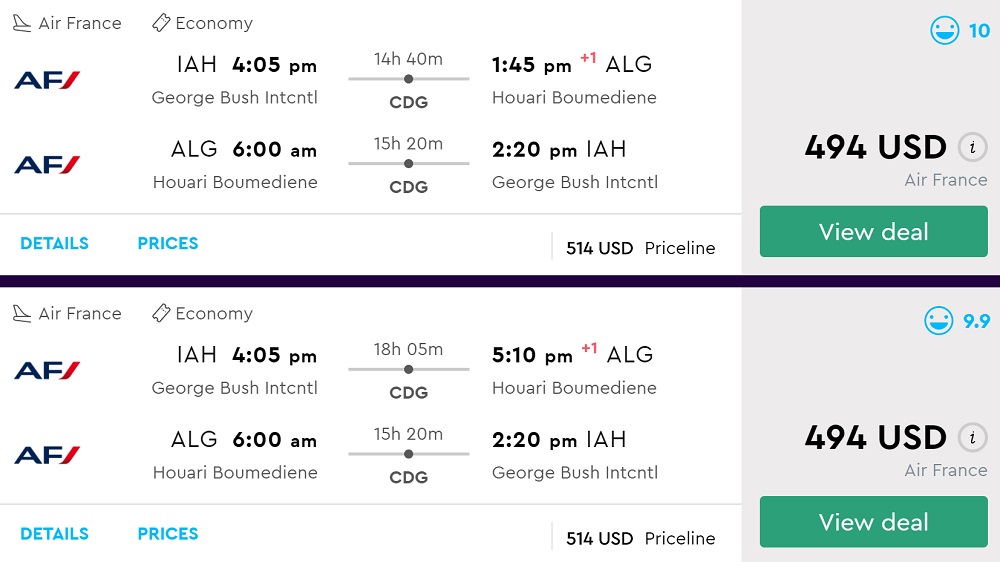The image size is (1000, 562).
Task: Click the Economy ticket tag icon in first result
Action: (x=160, y=23)
